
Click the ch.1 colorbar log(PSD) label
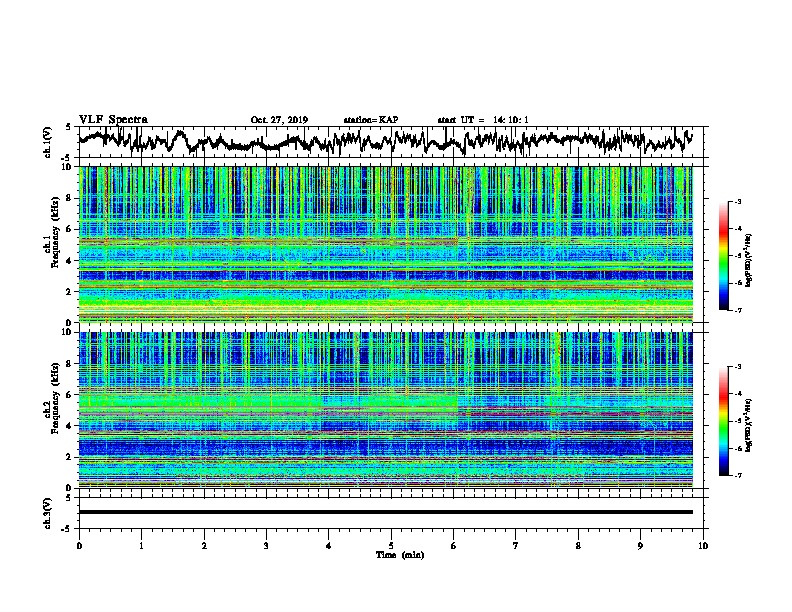749,261
